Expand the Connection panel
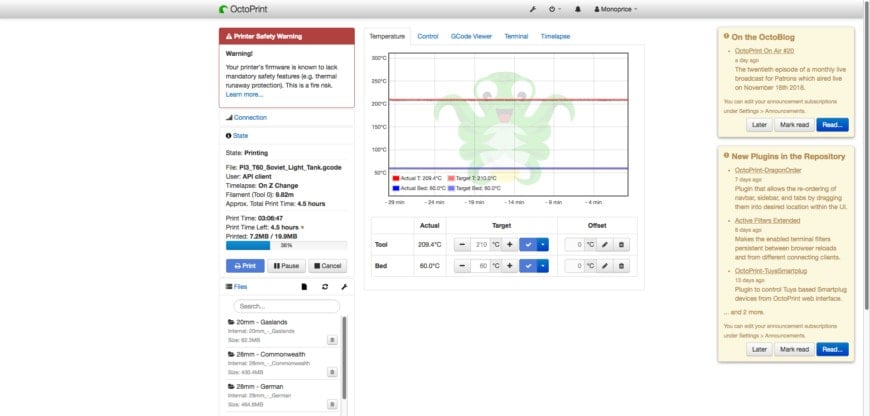Viewport: 870px width, 416px height. (250, 118)
